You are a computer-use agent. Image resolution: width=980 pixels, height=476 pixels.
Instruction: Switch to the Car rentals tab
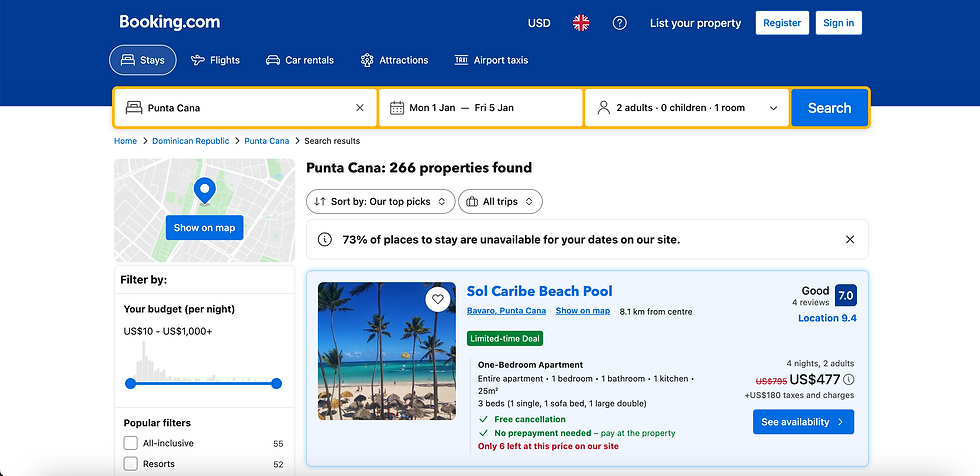pyautogui.click(x=299, y=60)
